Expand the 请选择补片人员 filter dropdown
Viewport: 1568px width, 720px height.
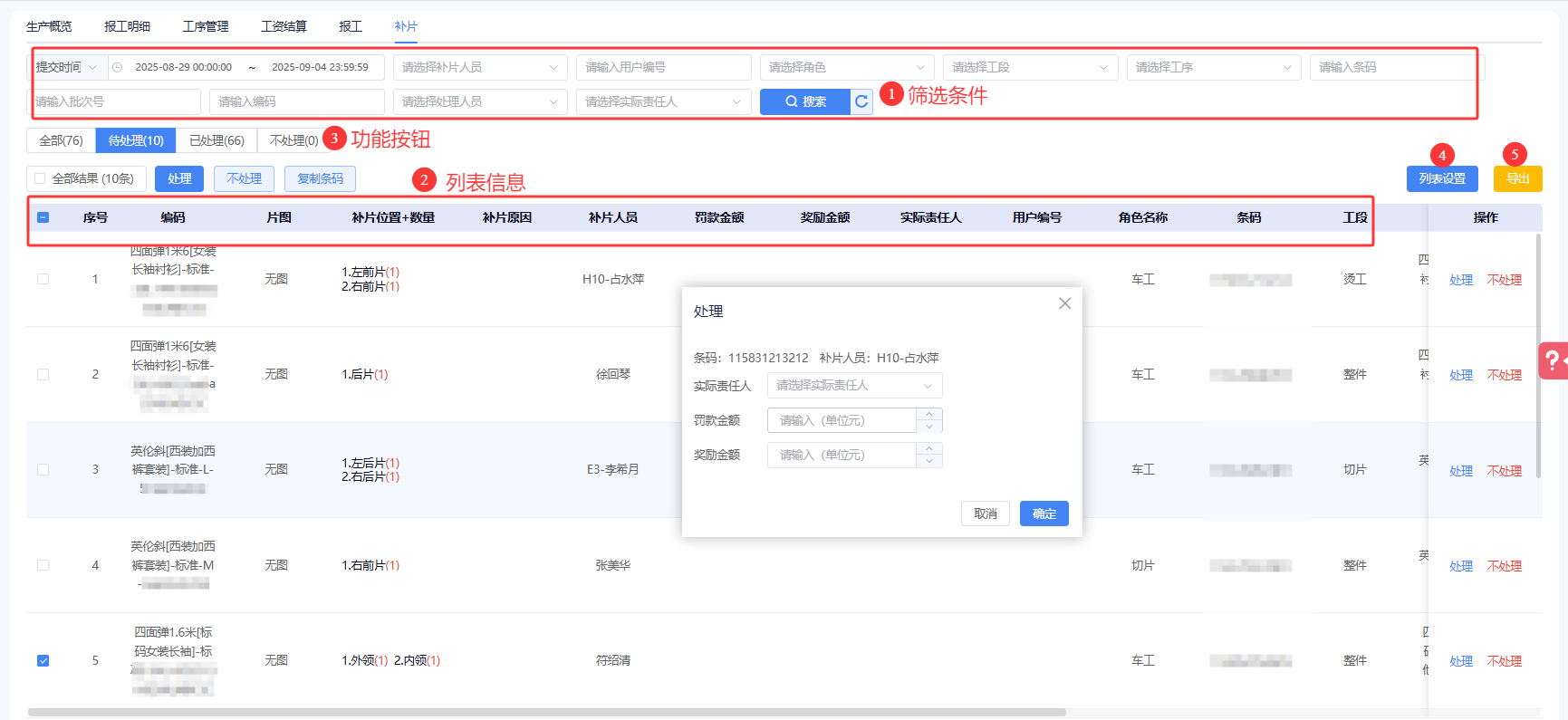click(x=479, y=67)
